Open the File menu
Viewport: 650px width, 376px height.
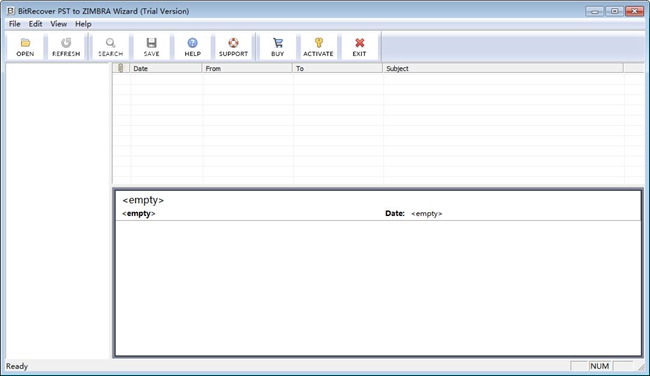15,24
